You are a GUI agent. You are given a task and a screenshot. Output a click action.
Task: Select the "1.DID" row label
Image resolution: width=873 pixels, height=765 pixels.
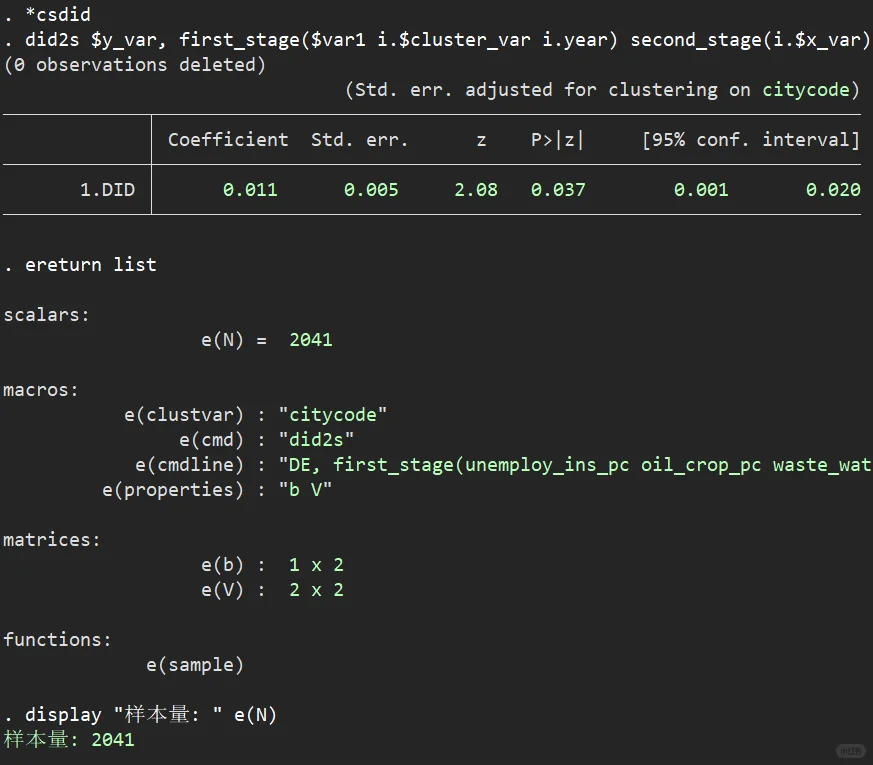click(107, 190)
